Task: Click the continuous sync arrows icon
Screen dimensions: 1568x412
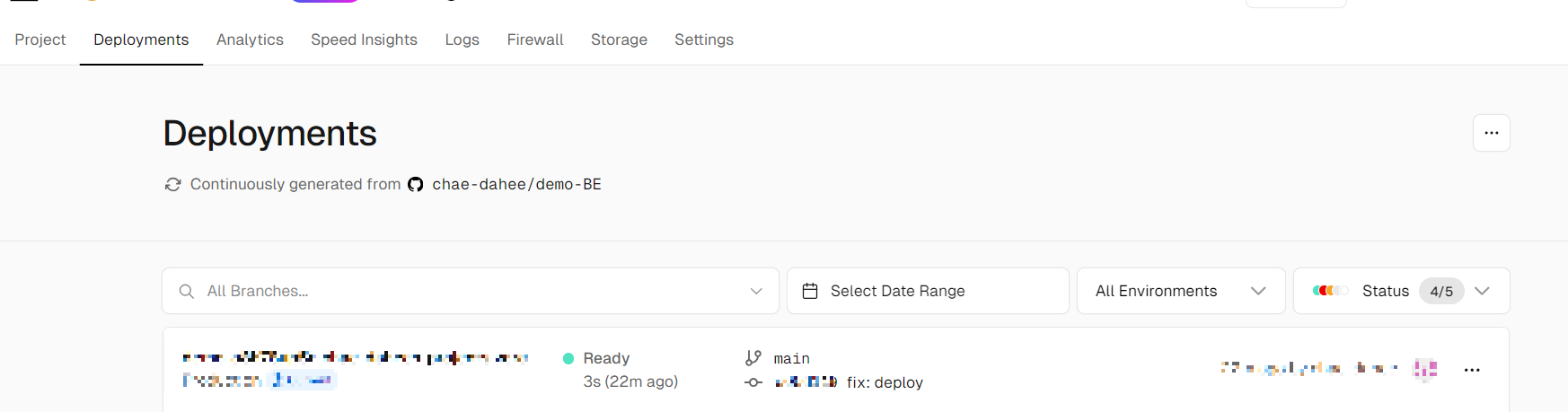Action: pos(172,185)
